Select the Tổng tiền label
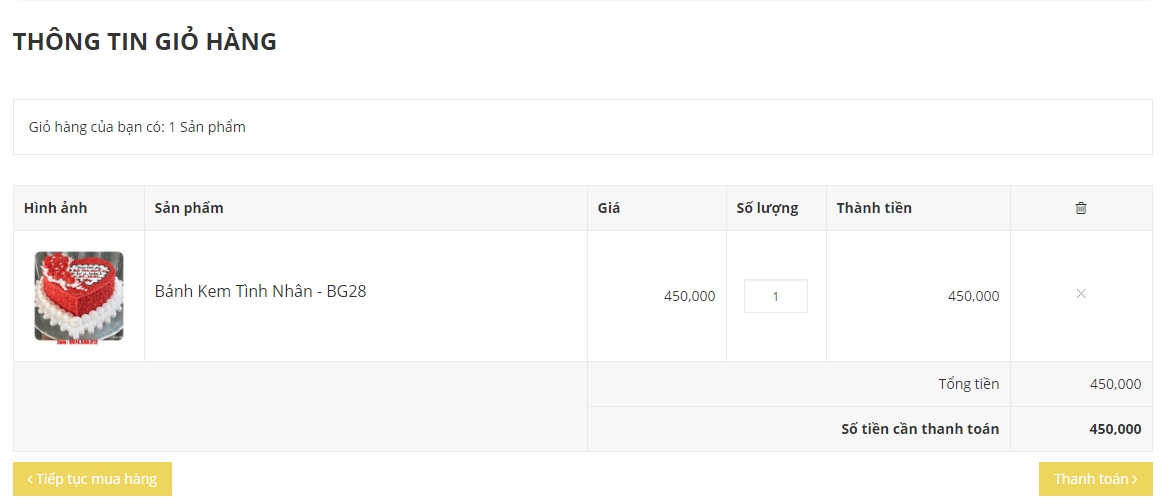This screenshot has height=504, width=1168. point(968,384)
